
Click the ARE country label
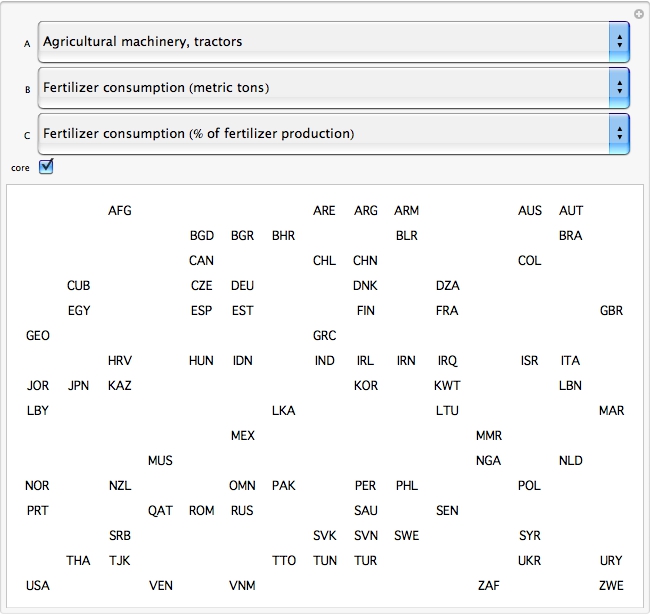coord(324,211)
